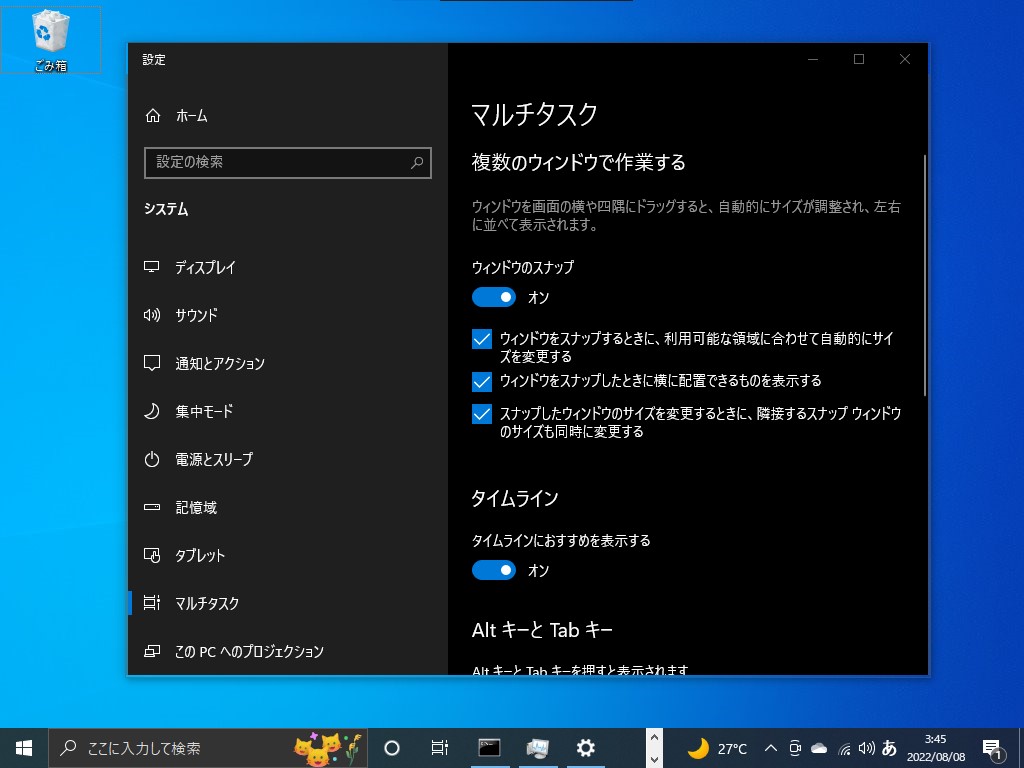Turn off the ウィンドウのスナップ toggle
The width and height of the screenshot is (1024, 768).
[494, 297]
